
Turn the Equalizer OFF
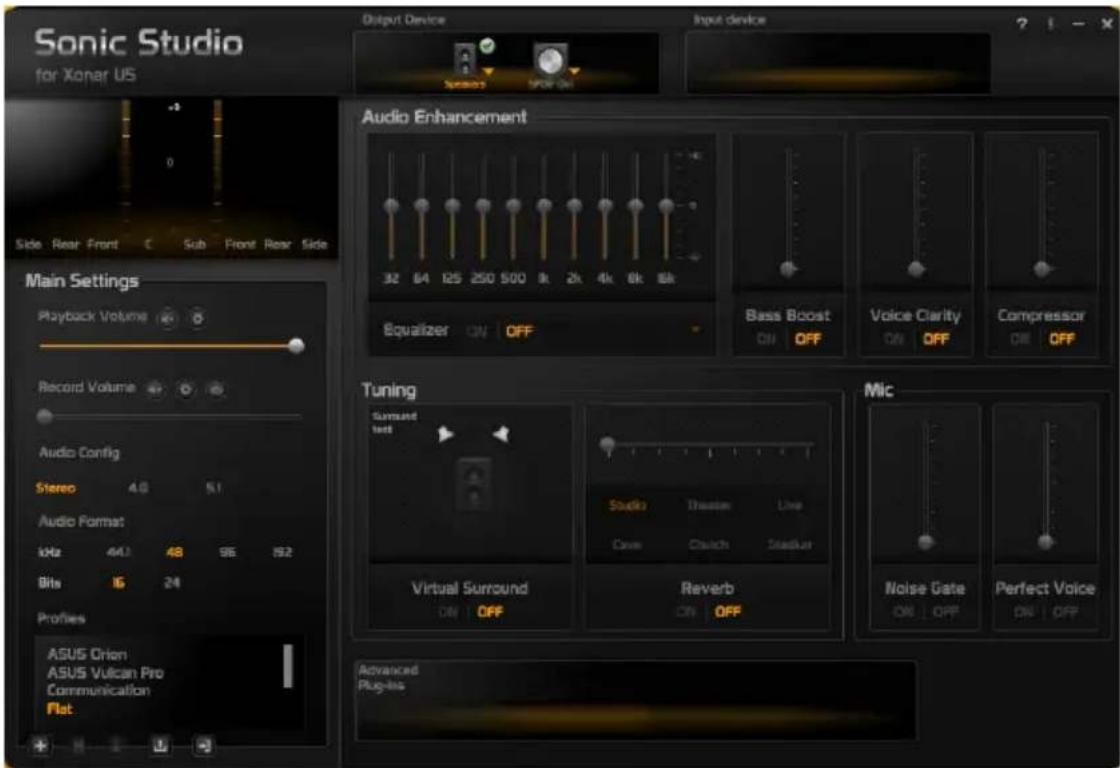(519, 331)
